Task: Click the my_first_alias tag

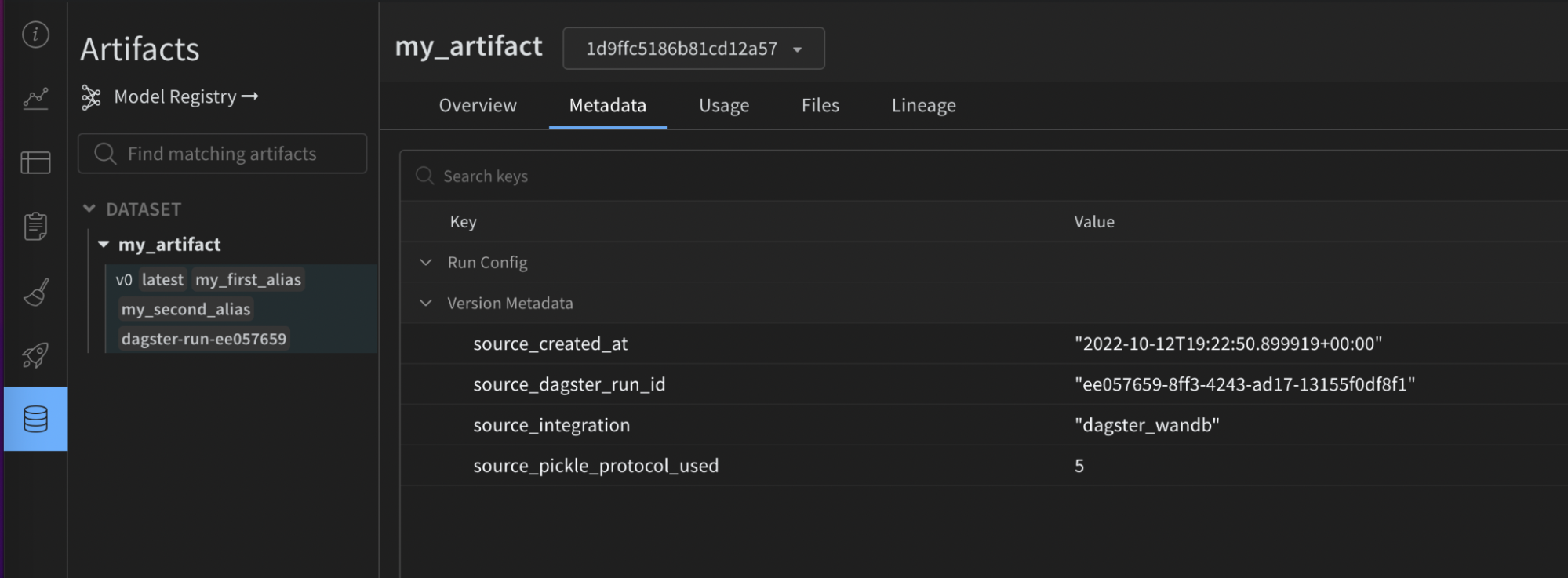Action: (248, 280)
